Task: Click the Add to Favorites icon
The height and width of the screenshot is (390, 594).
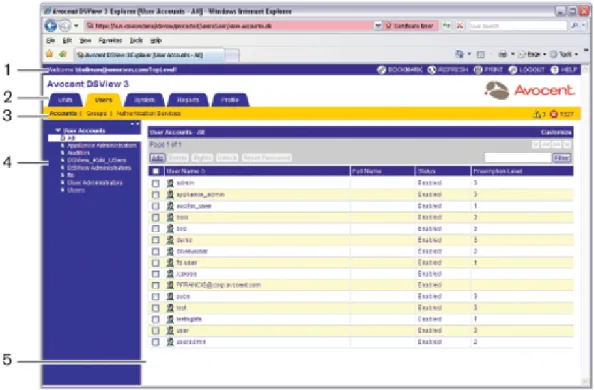Action: click(x=63, y=54)
